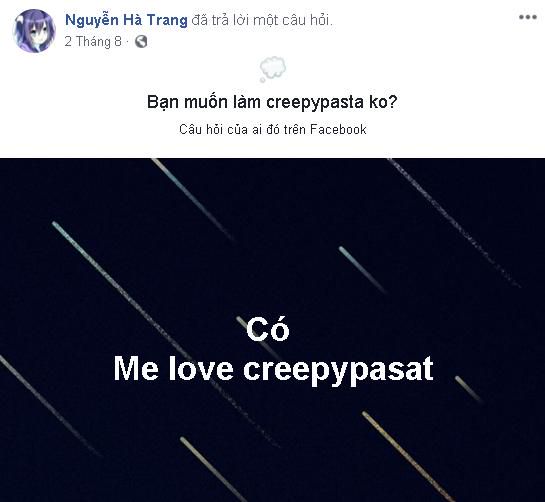Click the thought bubble question icon
The height and width of the screenshot is (502, 545).
point(273,69)
